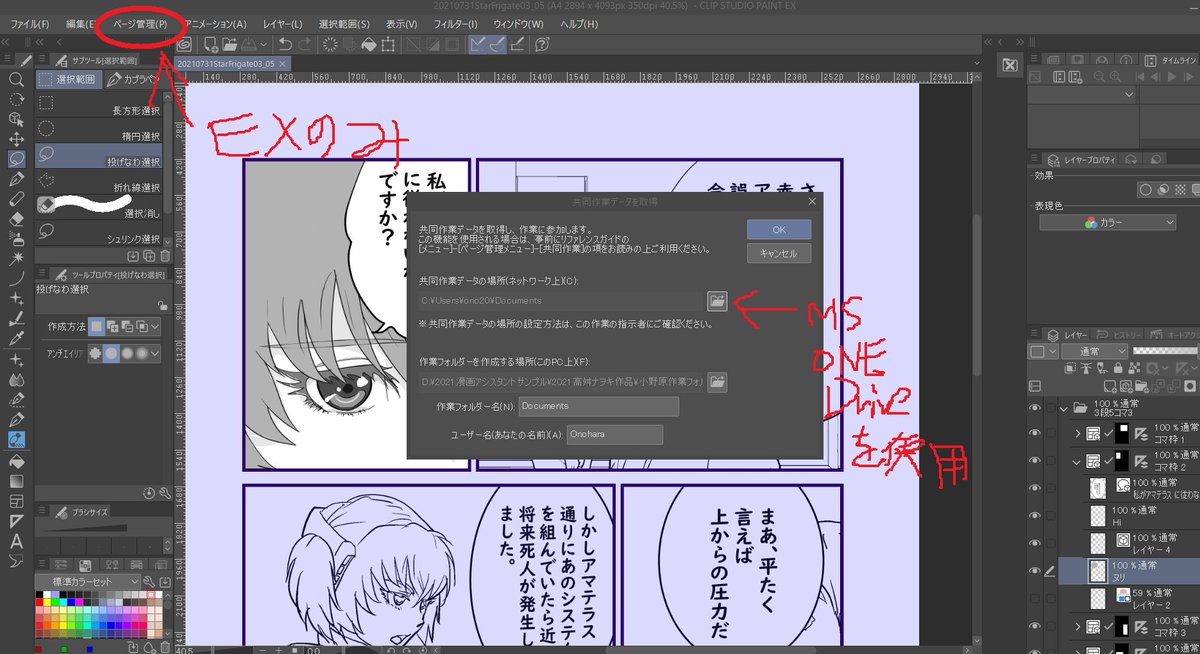The height and width of the screenshot is (654, 1200).
Task: Hide the ヌリ layer
Action: 1035,570
